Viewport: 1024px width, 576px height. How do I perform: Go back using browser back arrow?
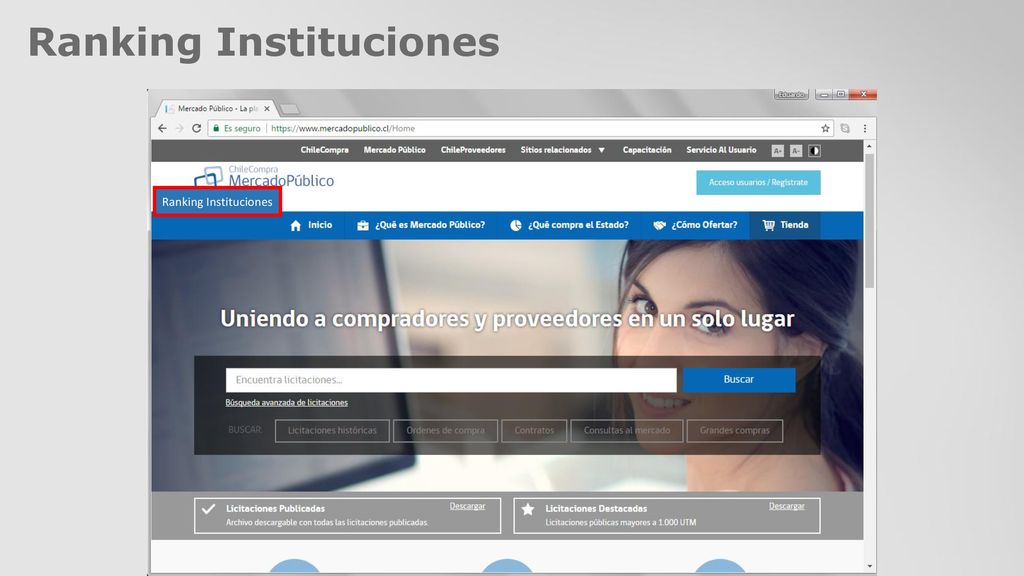[163, 129]
